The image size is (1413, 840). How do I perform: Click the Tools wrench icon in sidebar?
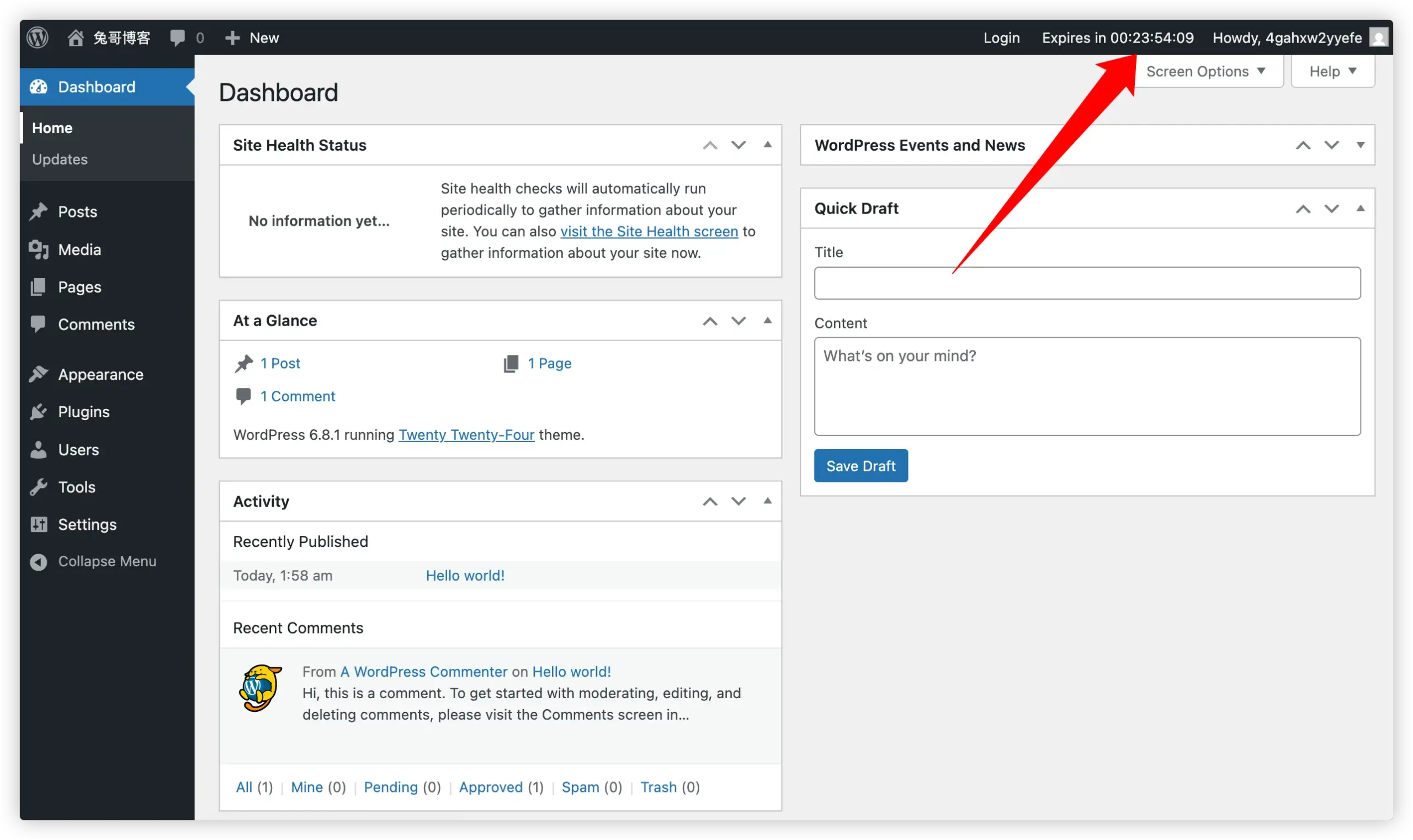pos(39,487)
